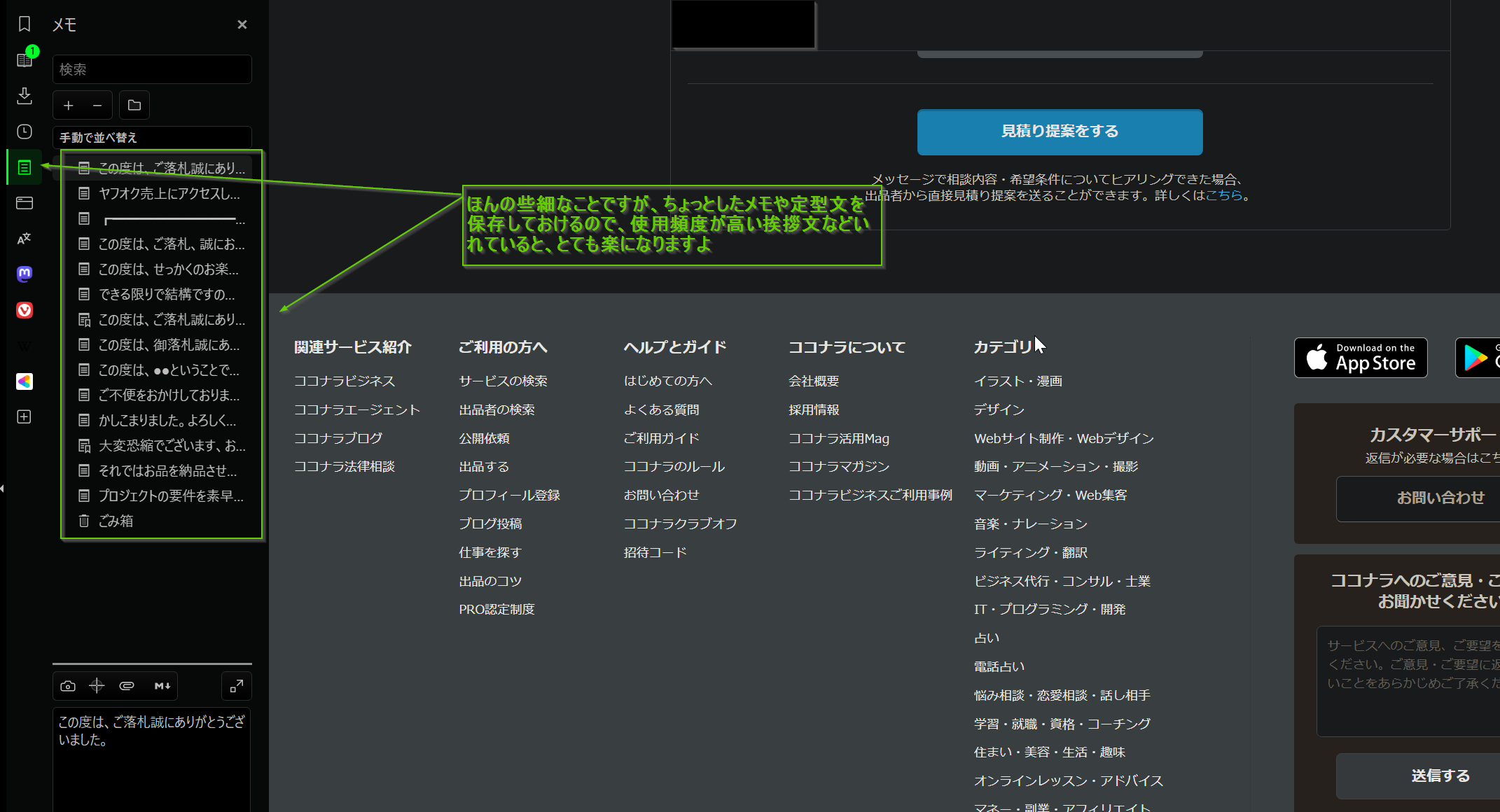The image size is (1500, 812).
Task: Focus the 検索 notes search field
Action: pos(152,69)
